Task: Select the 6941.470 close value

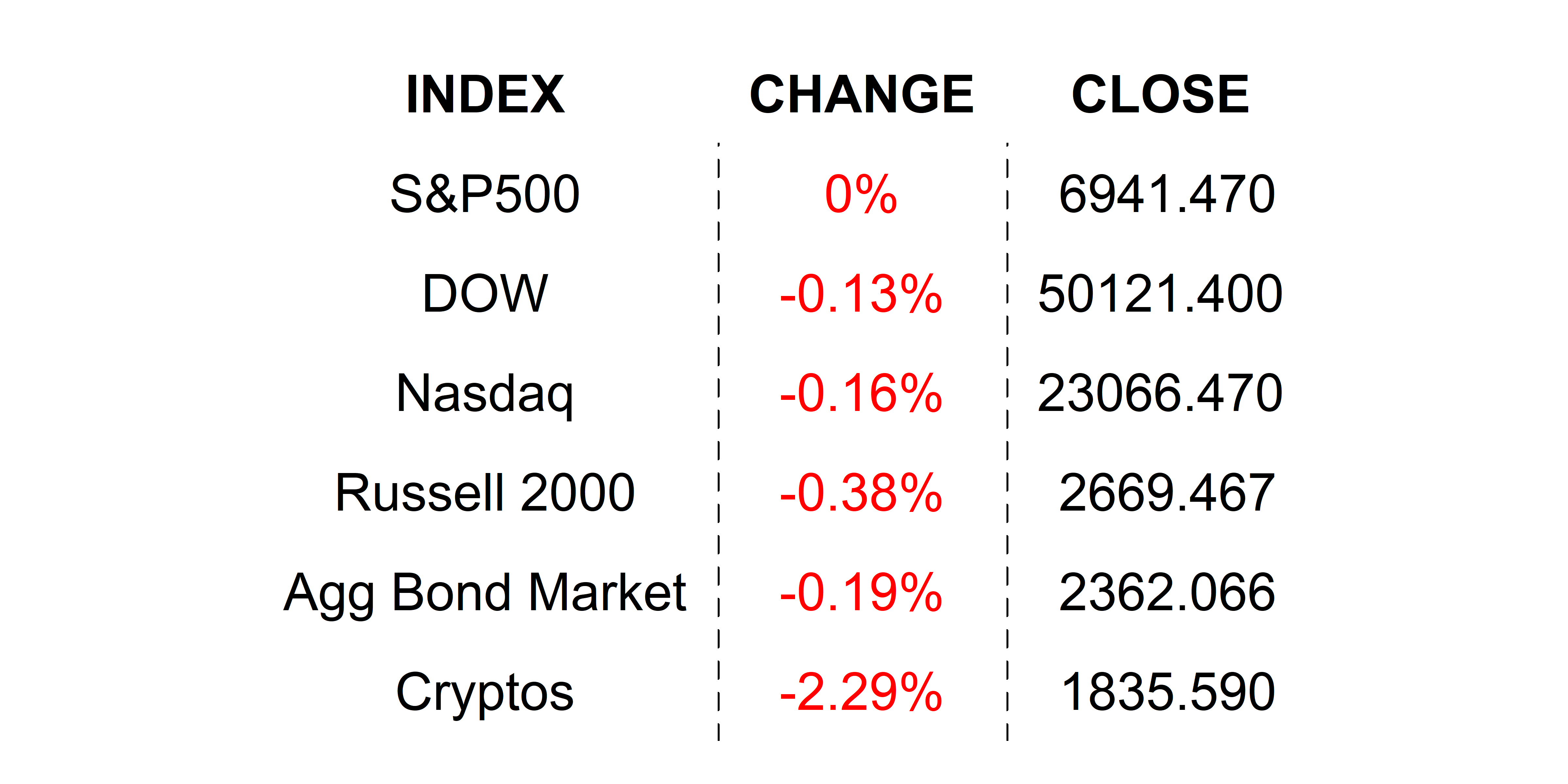Action: pos(1166,194)
